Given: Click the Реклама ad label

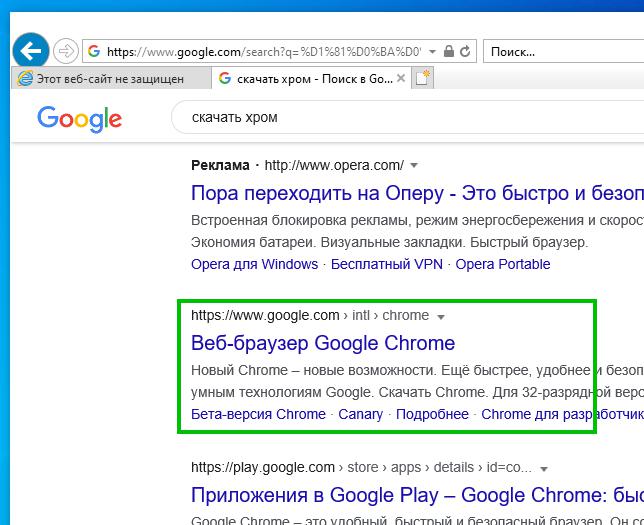Looking at the screenshot, I should [x=220, y=165].
